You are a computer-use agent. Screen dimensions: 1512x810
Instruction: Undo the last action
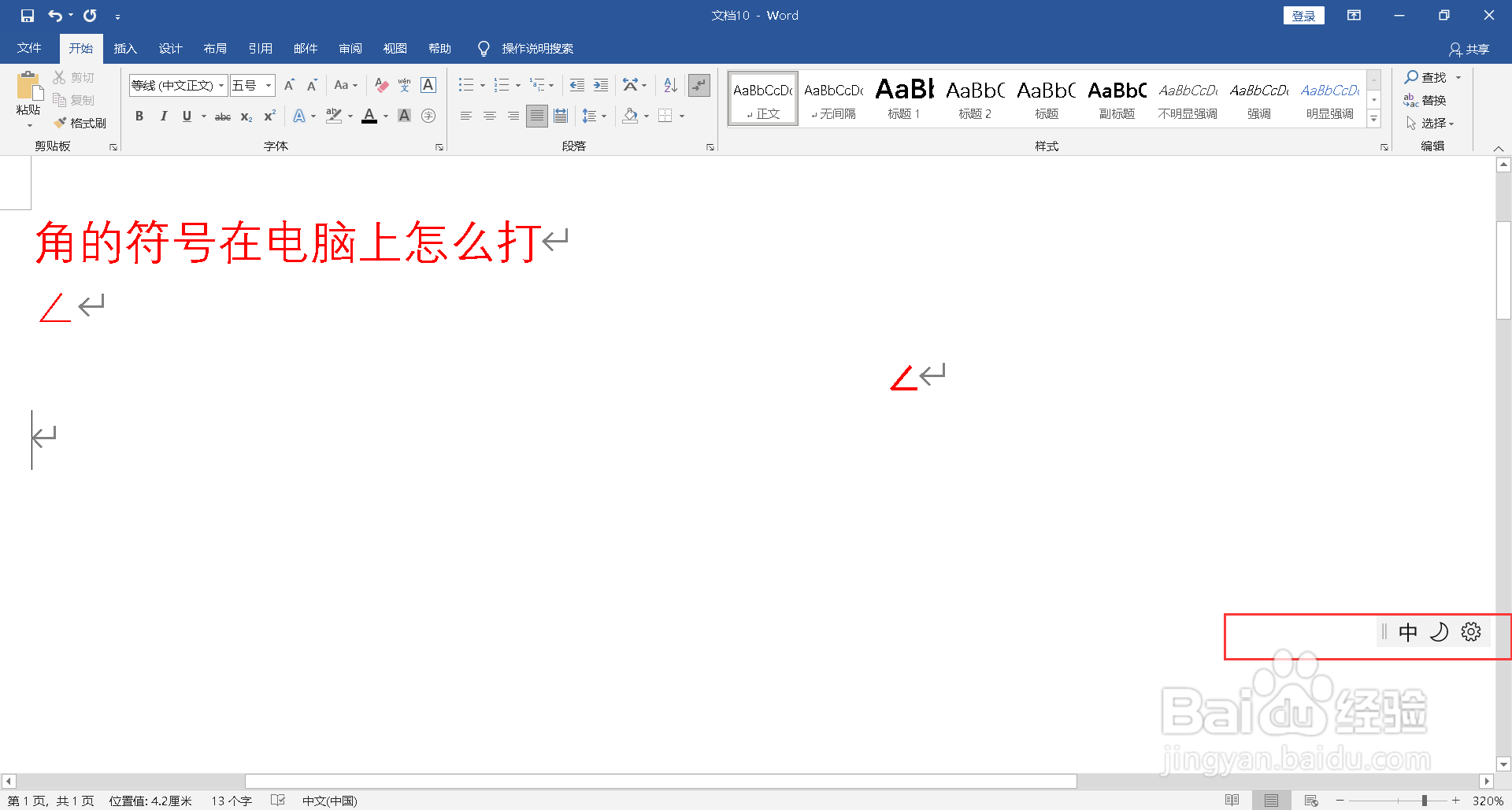[55, 16]
